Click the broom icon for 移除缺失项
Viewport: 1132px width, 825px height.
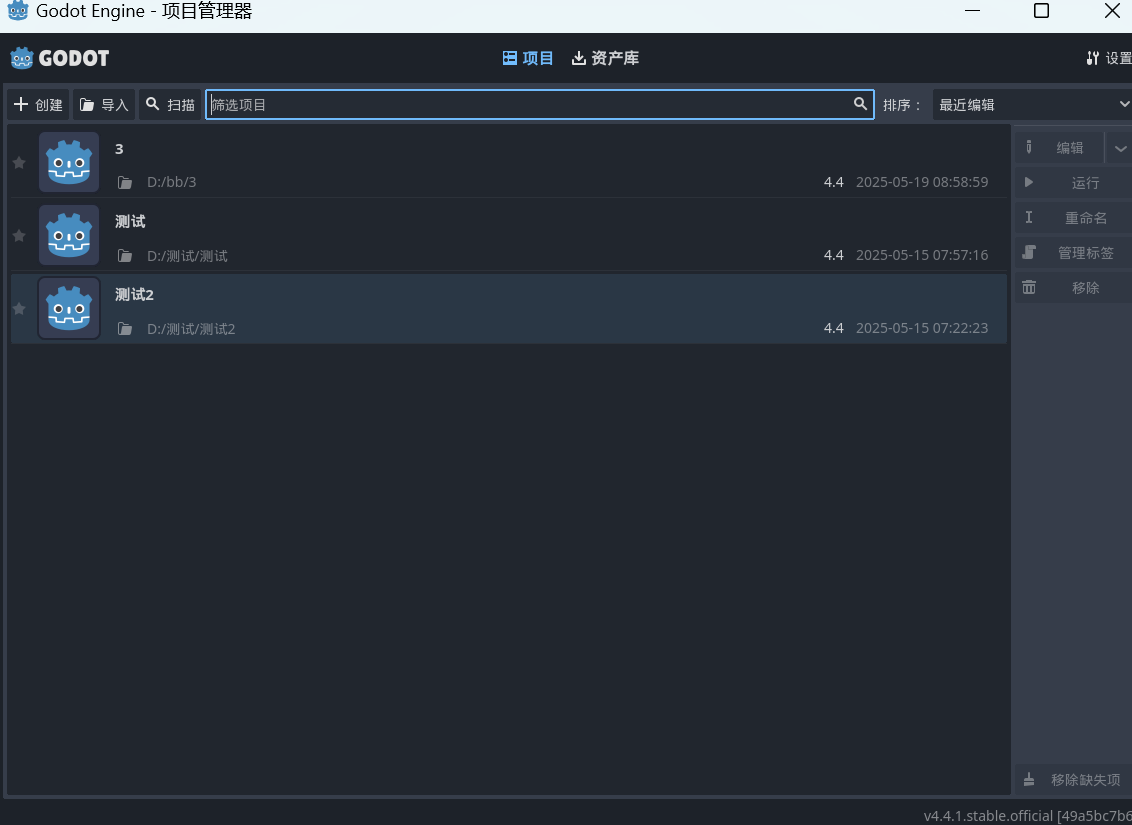[x=1029, y=780]
